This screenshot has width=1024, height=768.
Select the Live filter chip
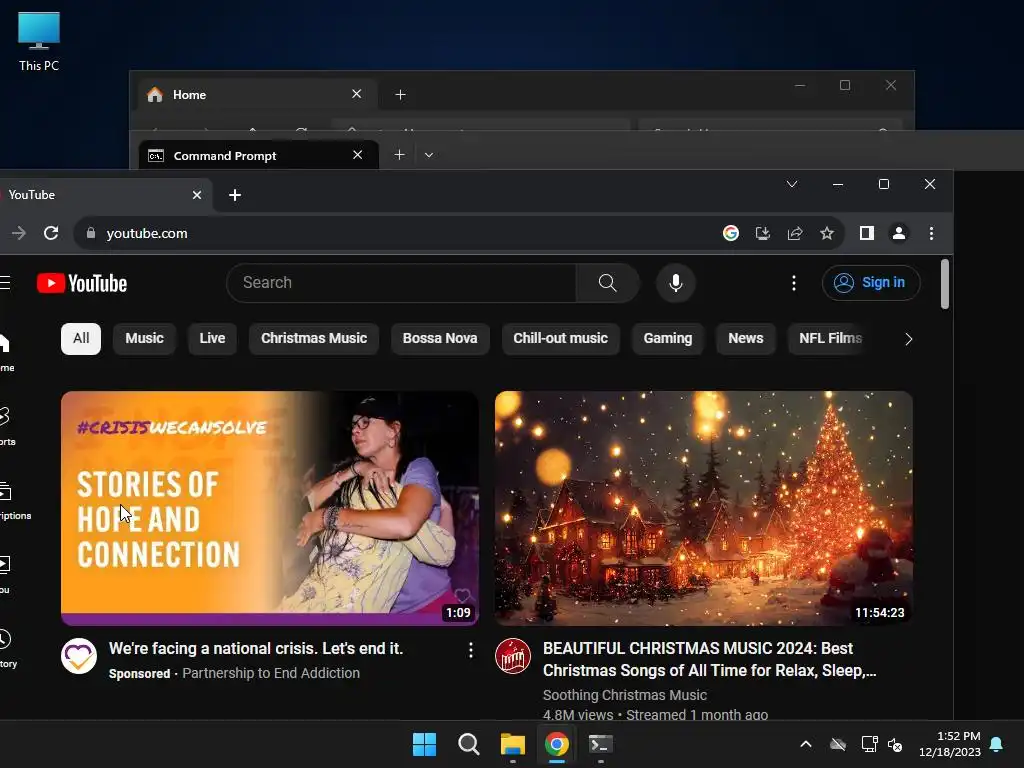coord(212,338)
